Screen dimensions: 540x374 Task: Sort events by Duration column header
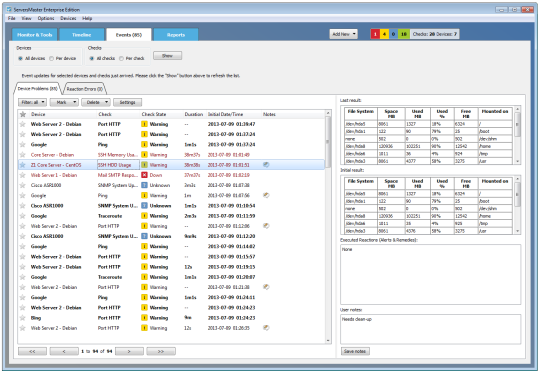194,114
